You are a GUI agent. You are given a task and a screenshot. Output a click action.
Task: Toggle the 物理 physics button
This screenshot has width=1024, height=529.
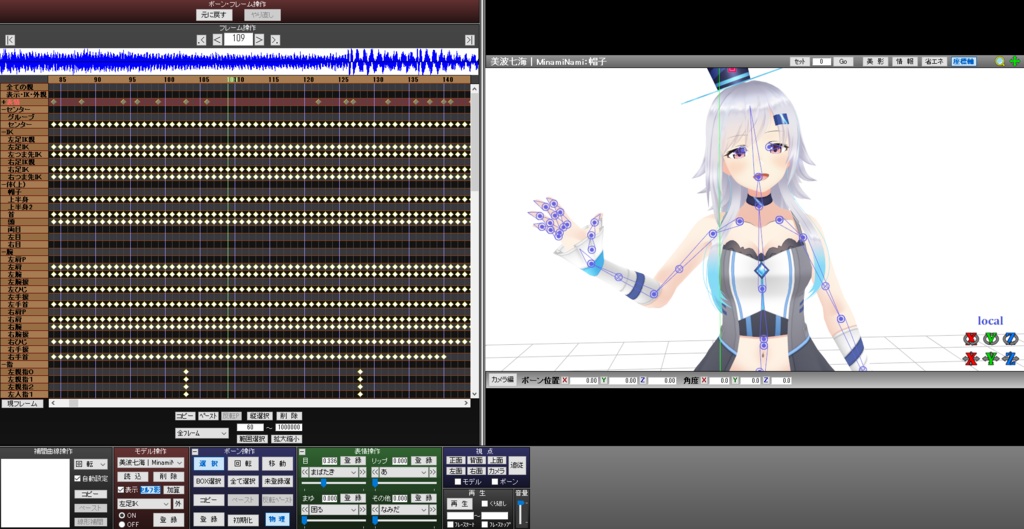(x=278, y=520)
